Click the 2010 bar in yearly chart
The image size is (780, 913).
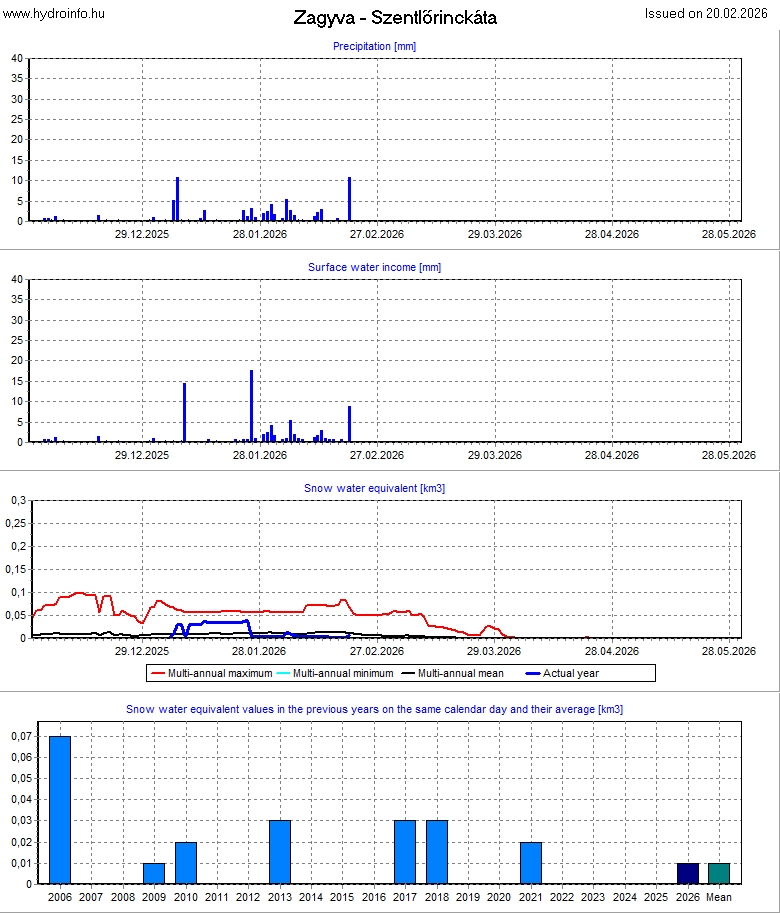186,863
